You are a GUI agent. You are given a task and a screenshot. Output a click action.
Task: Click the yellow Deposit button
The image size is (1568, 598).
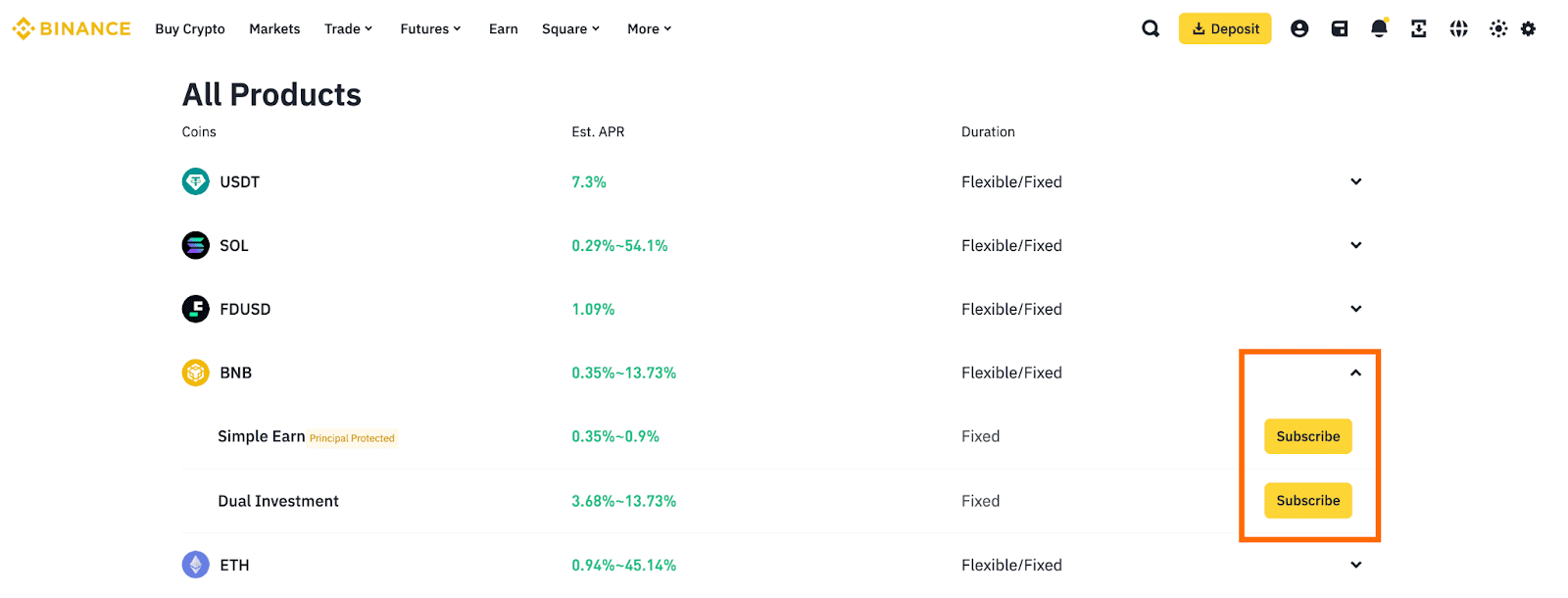point(1225,29)
